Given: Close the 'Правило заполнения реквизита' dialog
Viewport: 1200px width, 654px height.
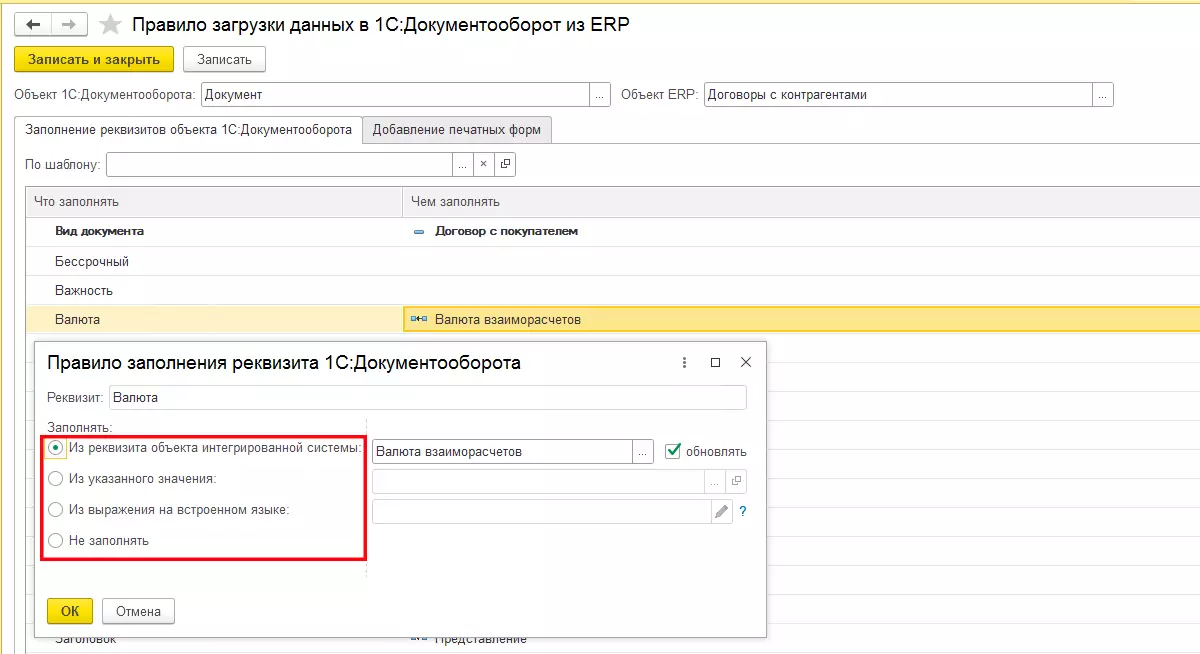Looking at the screenshot, I should pos(745,363).
